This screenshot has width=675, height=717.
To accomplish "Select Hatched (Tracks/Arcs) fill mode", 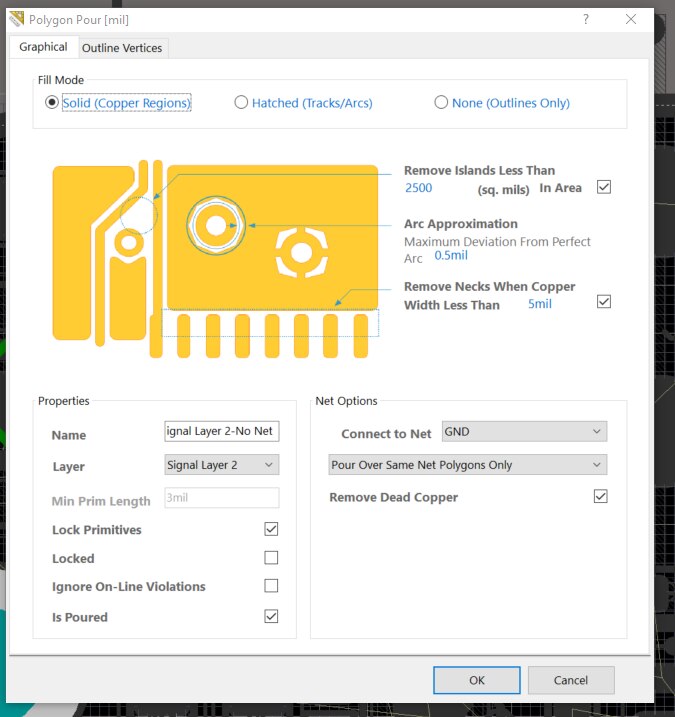I will point(241,102).
